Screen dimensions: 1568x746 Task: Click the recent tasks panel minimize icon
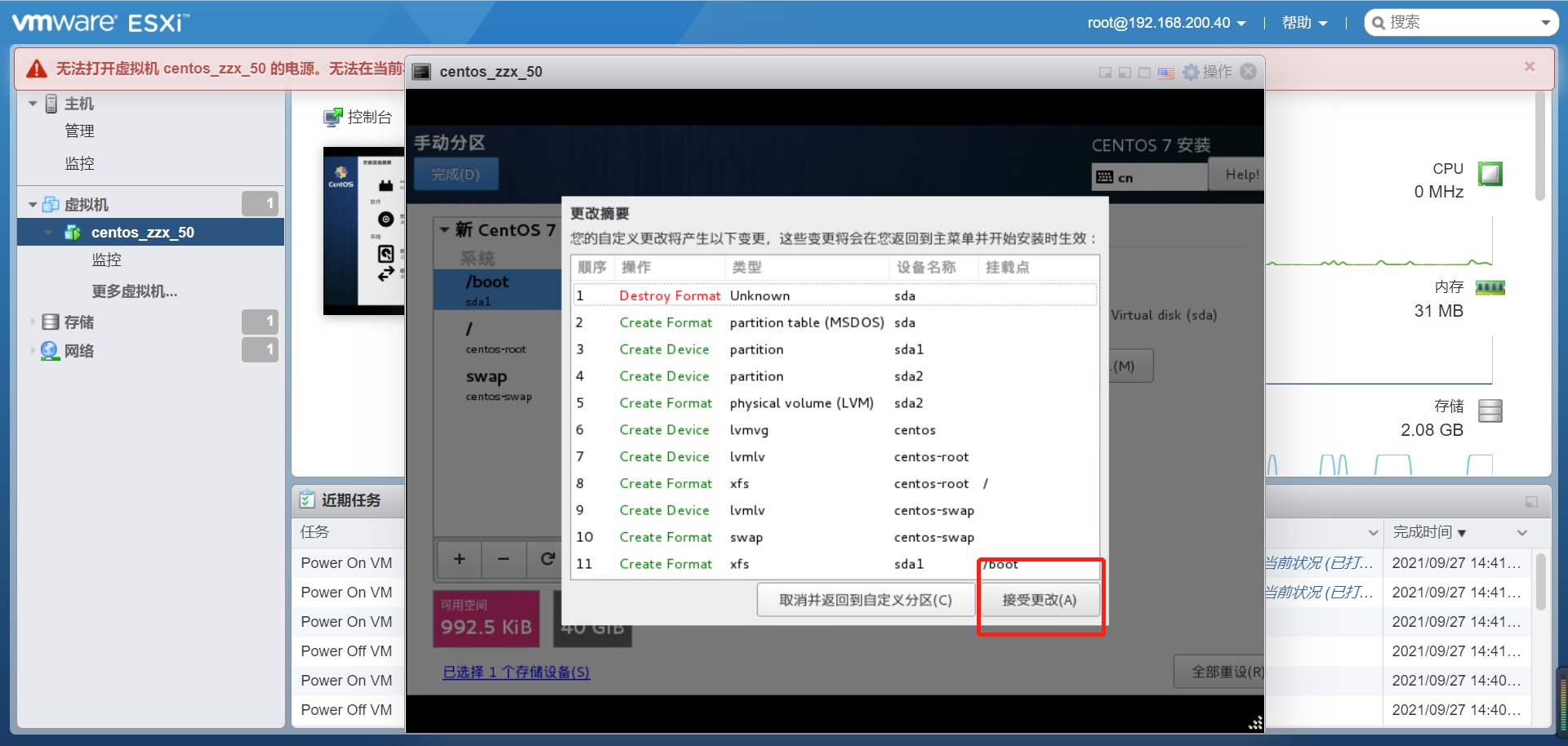(x=1531, y=502)
